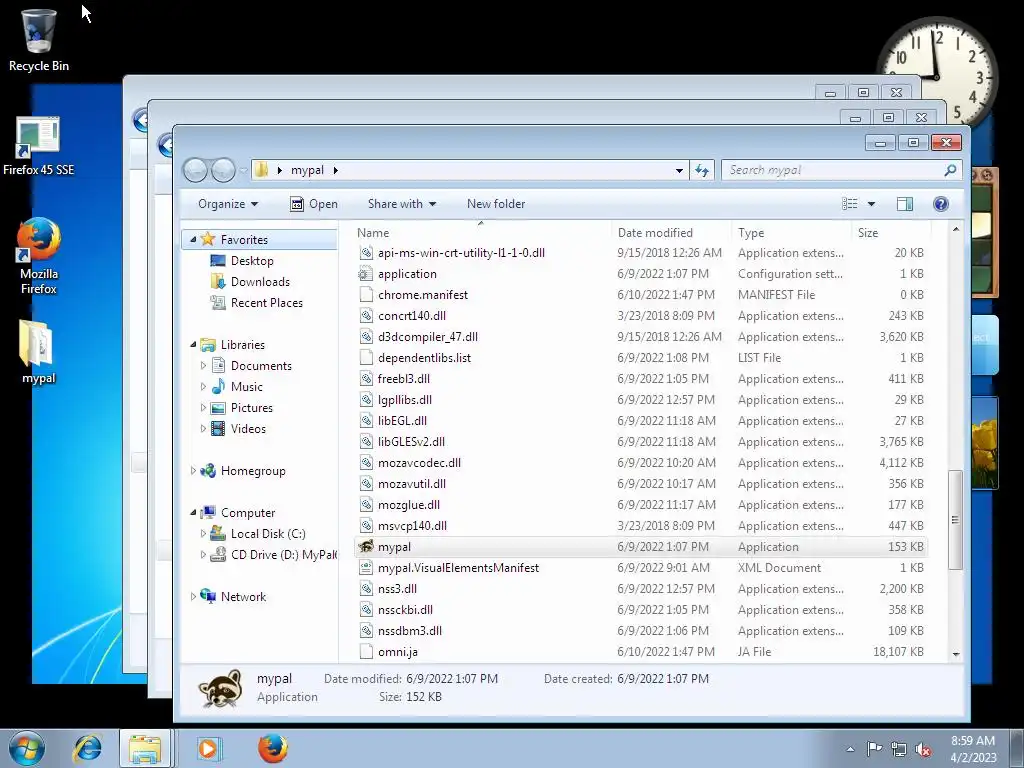1024x768 pixels.
Task: Open the Action Center flag icon
Action: click(x=874, y=749)
